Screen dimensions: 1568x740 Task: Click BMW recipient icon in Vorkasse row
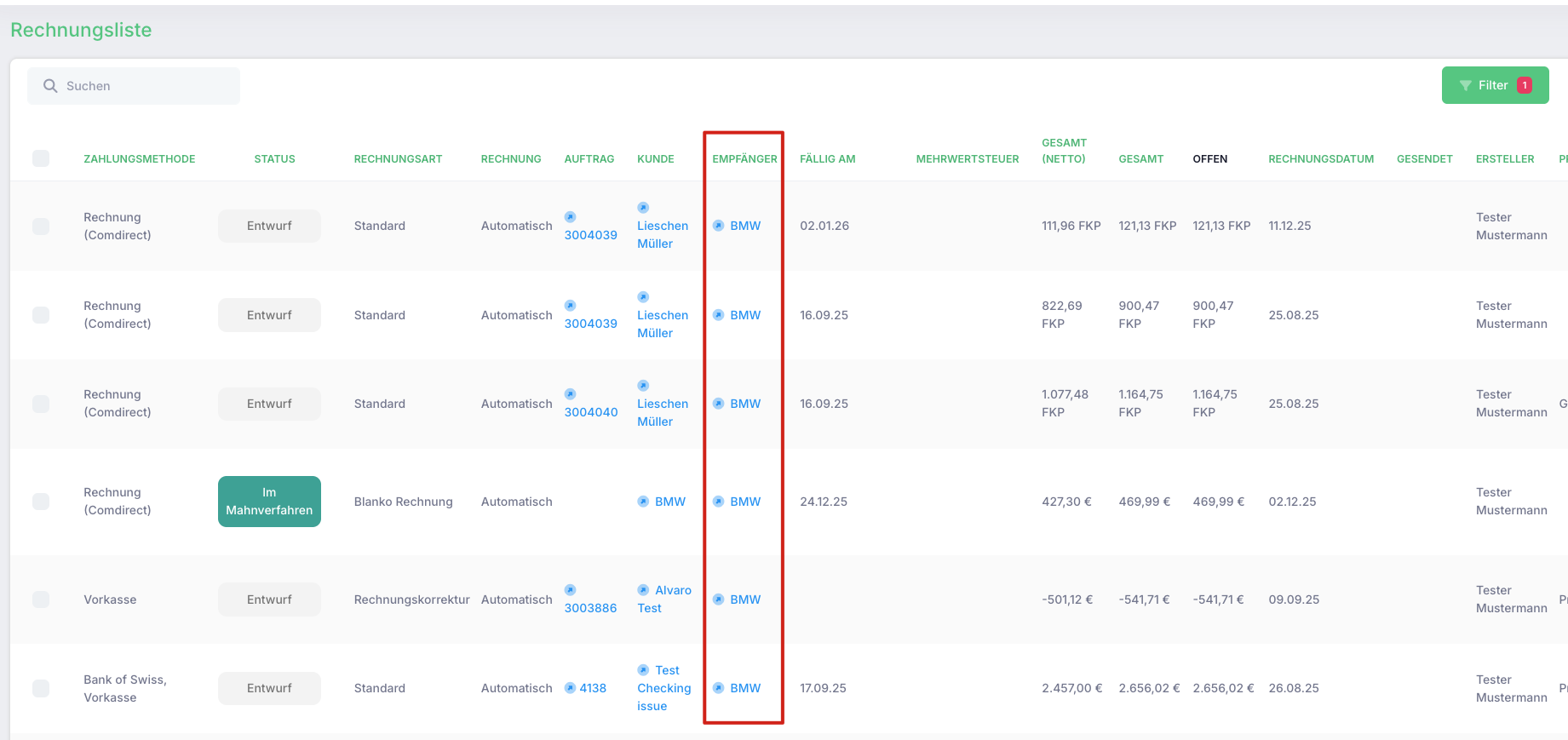(x=719, y=599)
